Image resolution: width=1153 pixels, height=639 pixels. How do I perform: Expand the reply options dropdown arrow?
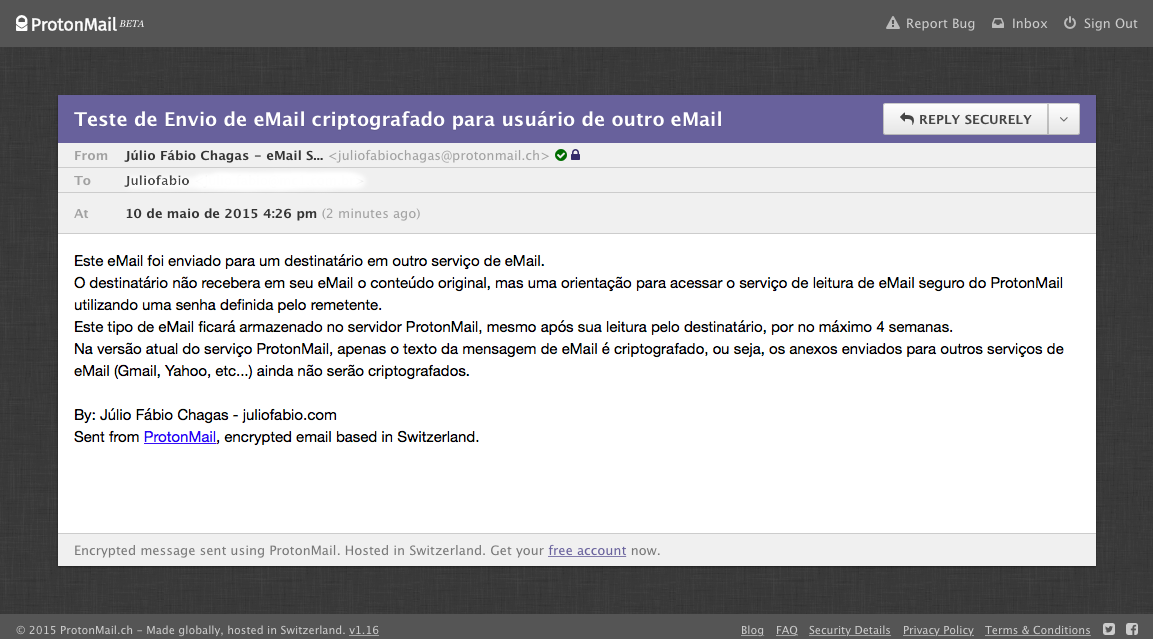[x=1063, y=119]
